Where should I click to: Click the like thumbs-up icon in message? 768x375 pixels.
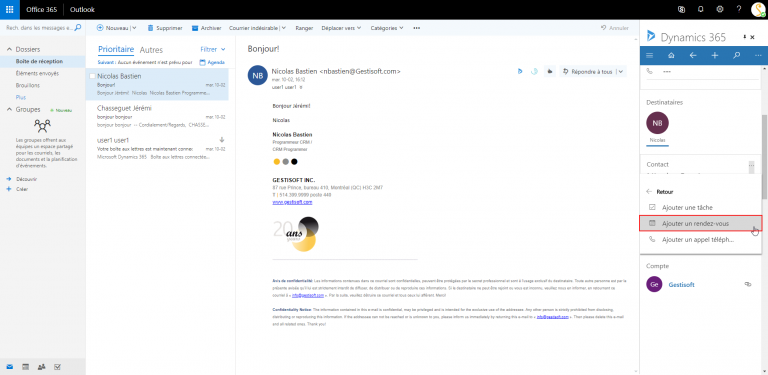pos(550,71)
